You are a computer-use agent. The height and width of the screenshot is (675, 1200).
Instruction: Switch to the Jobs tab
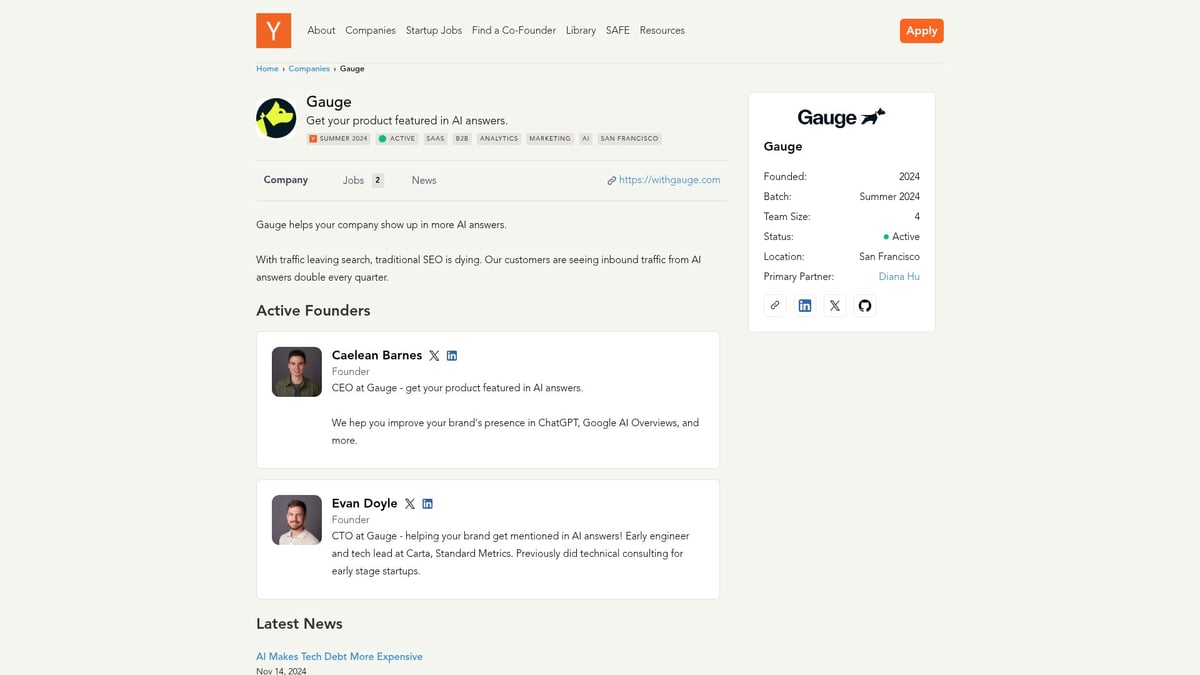363,180
